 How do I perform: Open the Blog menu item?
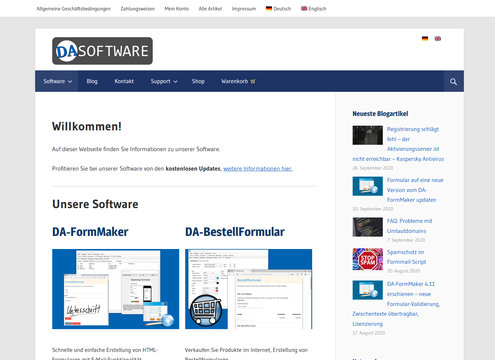[x=92, y=81]
